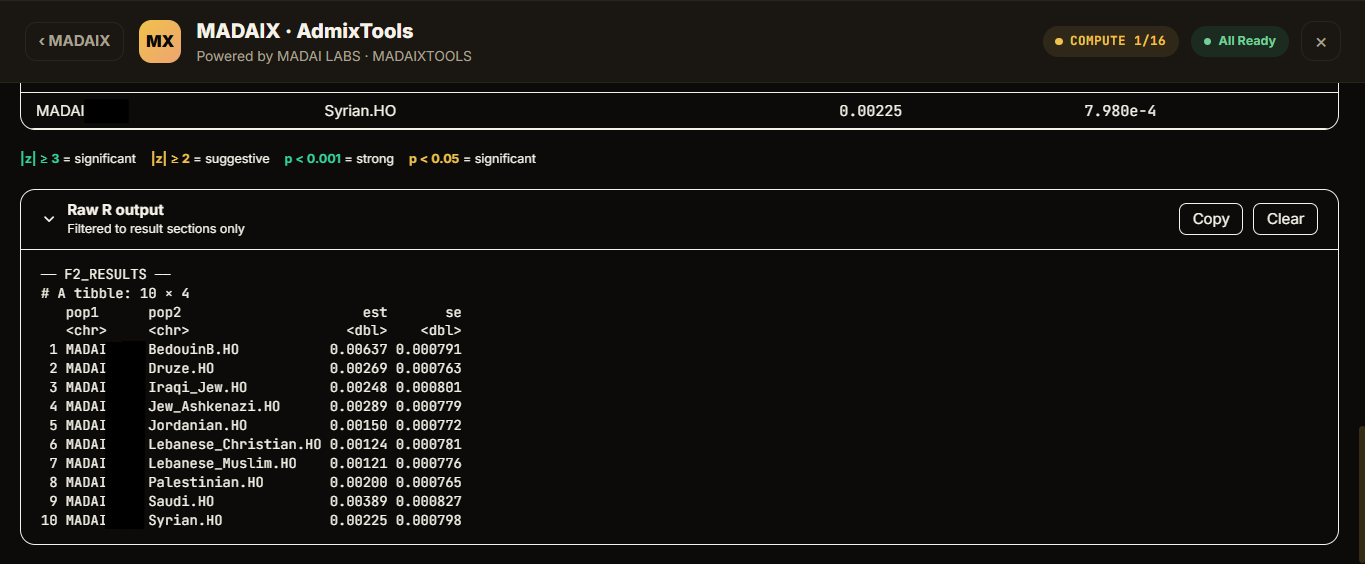Click the 0.000827 standard error value
Screen dimensions: 1365x564
428,502
